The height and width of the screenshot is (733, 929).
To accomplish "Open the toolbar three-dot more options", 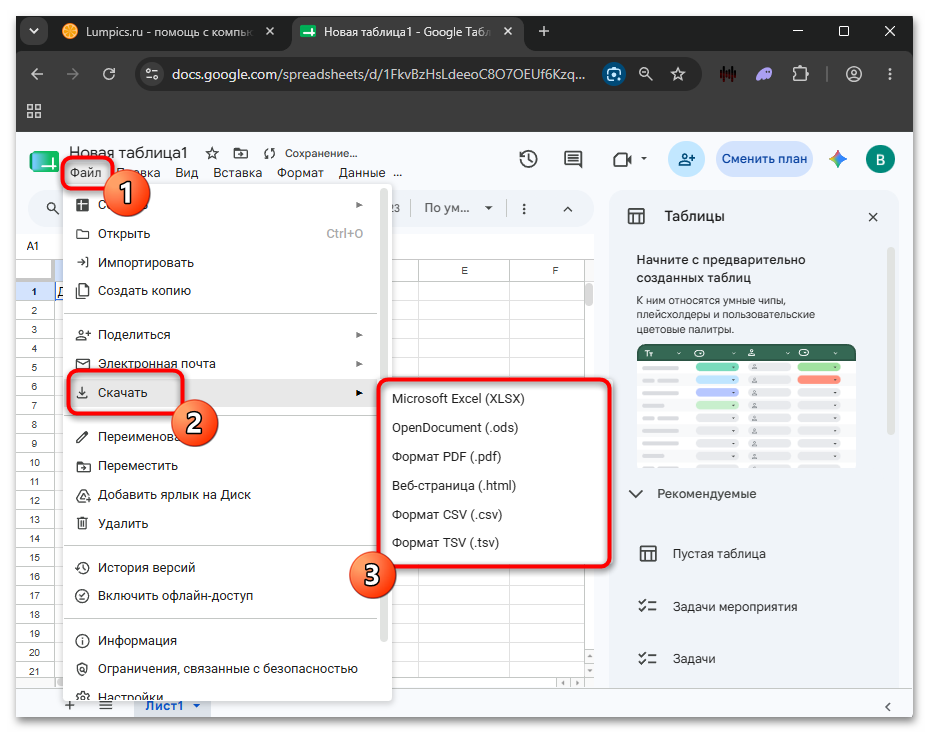I will click(524, 209).
